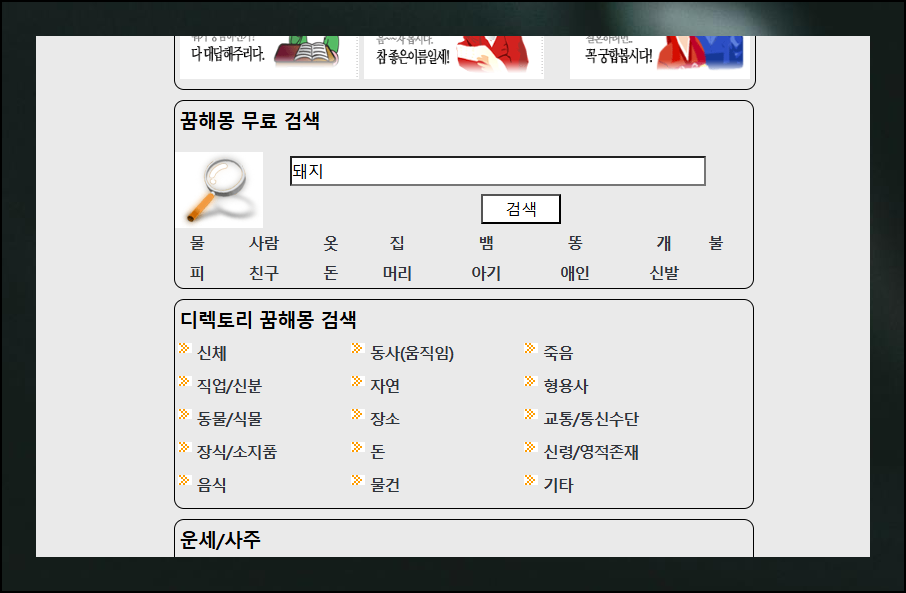Click the orange arrow icon beside 음식

point(184,480)
